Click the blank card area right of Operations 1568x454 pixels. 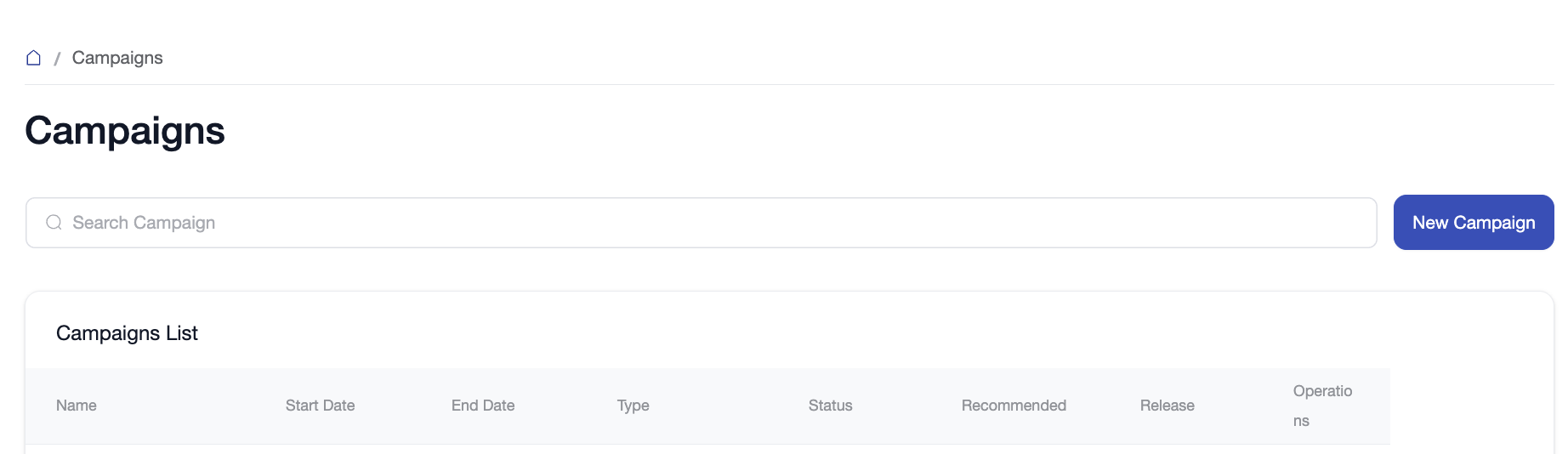pyautogui.click(x=1471, y=406)
